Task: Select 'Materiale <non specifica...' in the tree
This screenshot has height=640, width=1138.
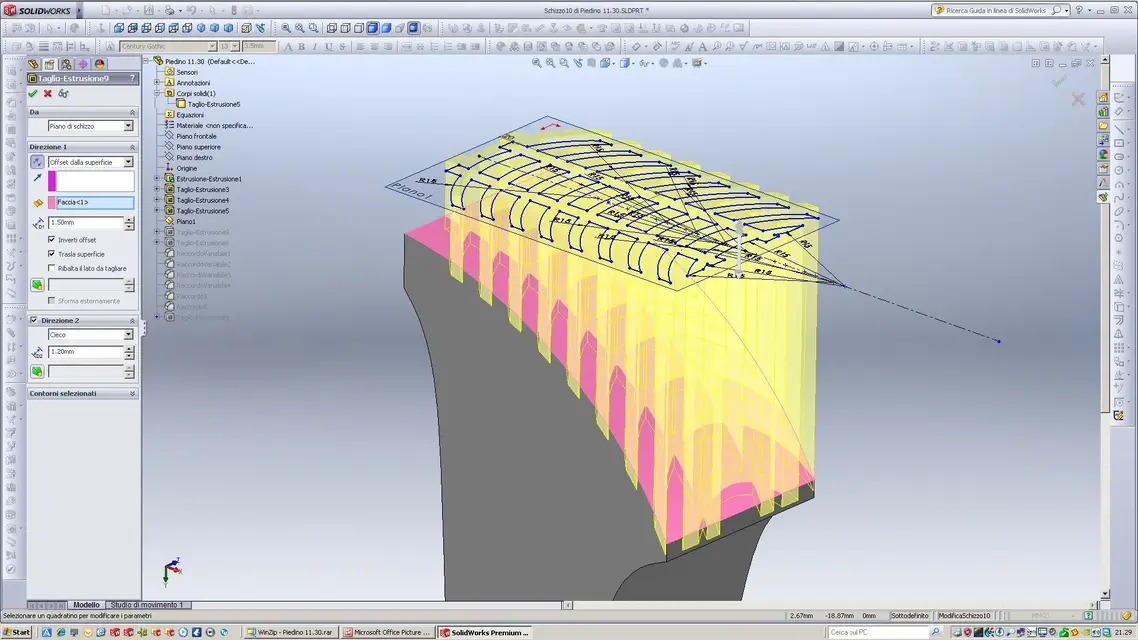Action: [215, 126]
